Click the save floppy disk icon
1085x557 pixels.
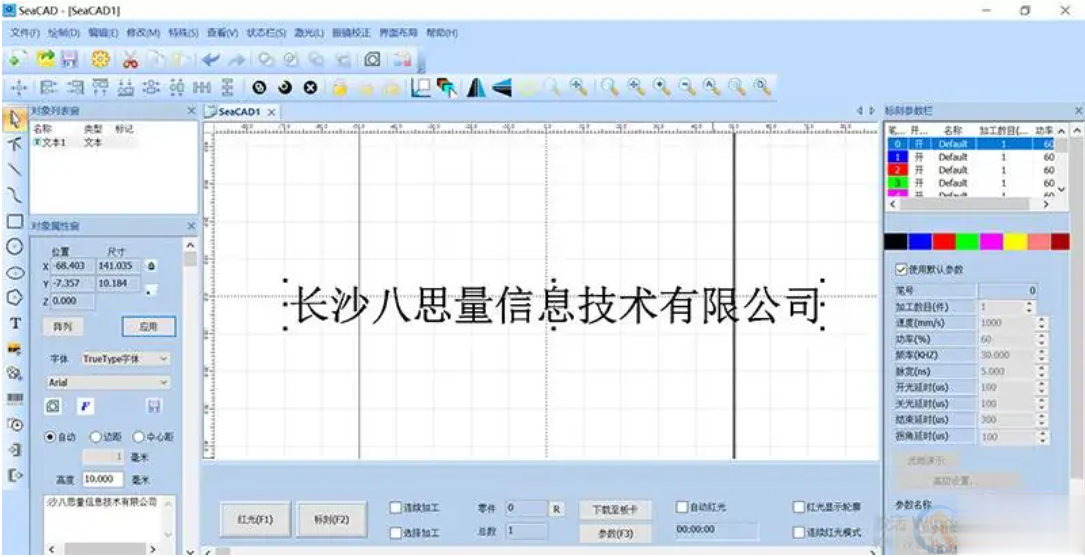tap(69, 60)
